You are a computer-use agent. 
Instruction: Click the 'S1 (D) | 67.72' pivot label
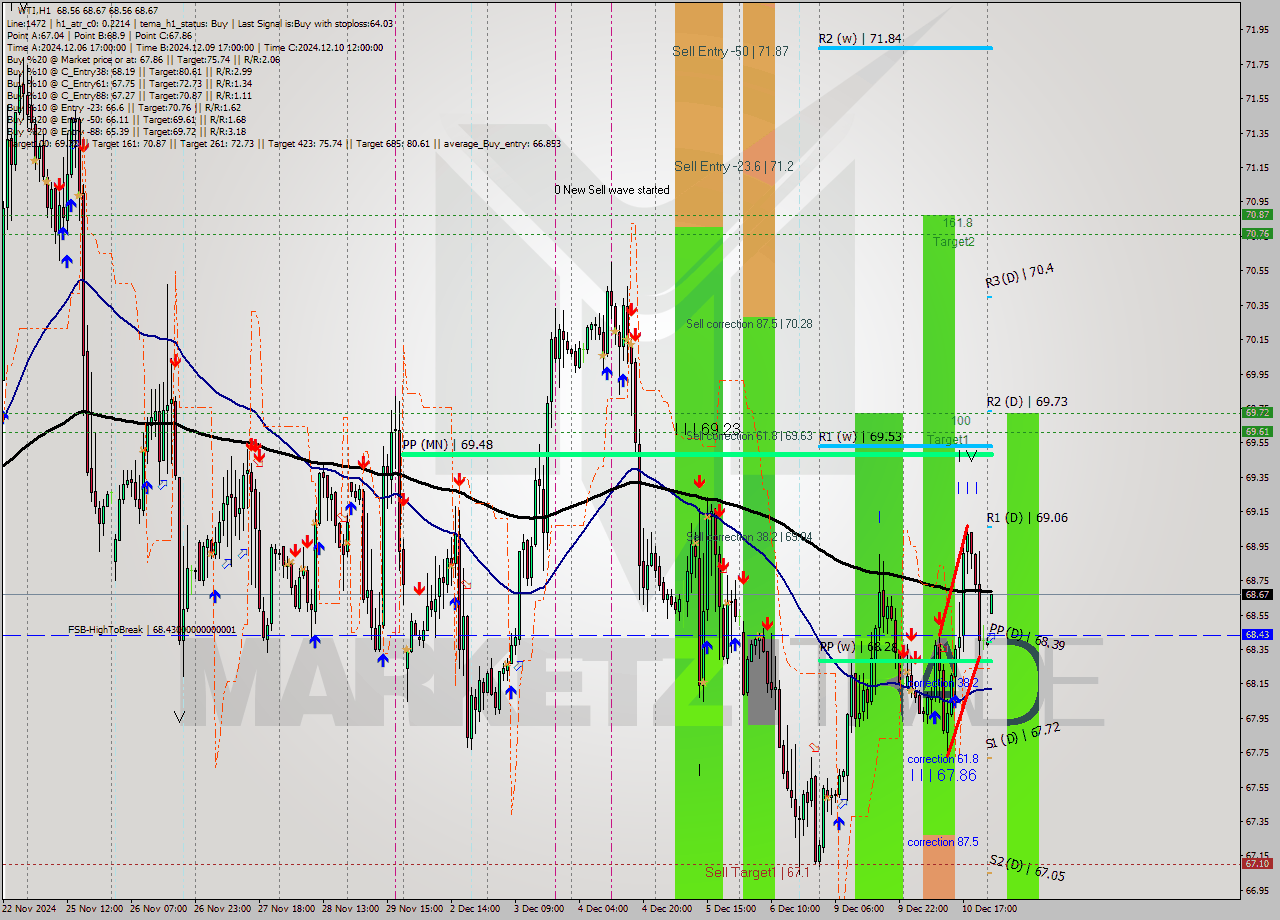1022,736
